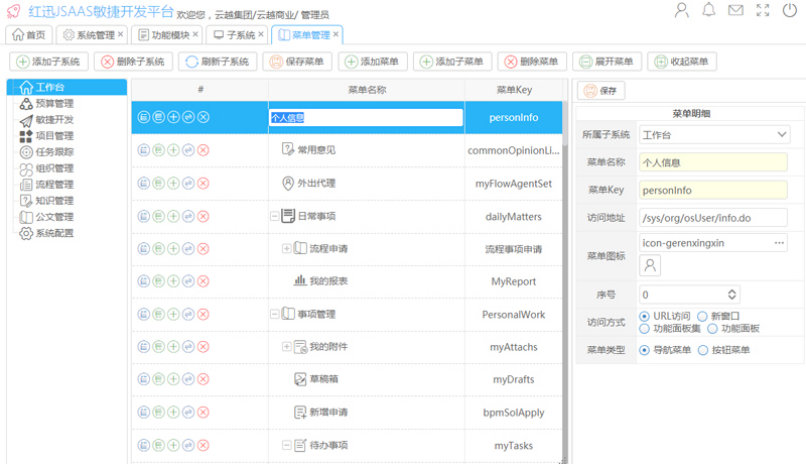The width and height of the screenshot is (806, 464).
Task: Click the 访问地址 input field
Action: (x=713, y=218)
